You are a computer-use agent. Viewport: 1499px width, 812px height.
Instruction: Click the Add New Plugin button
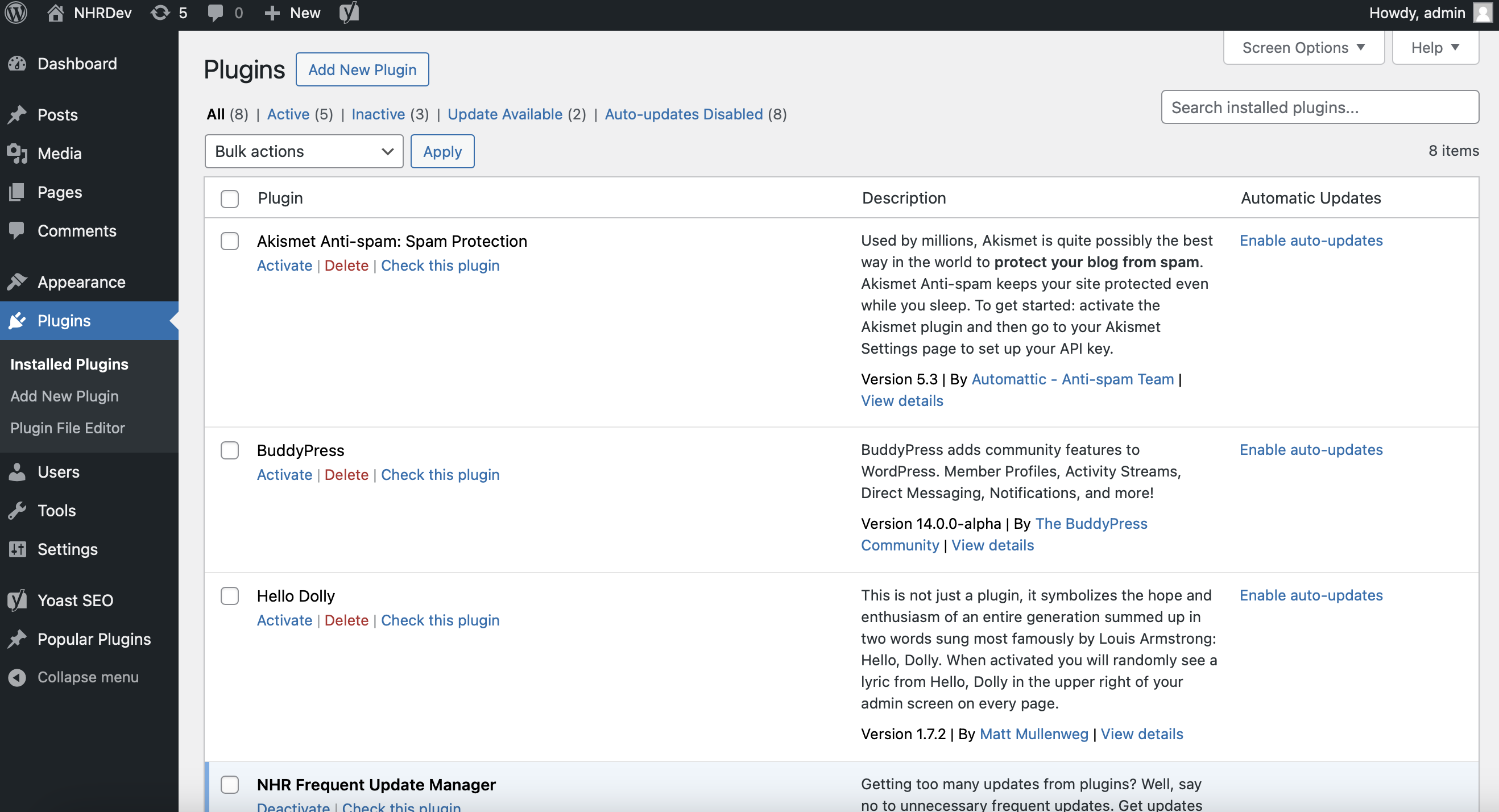(362, 70)
